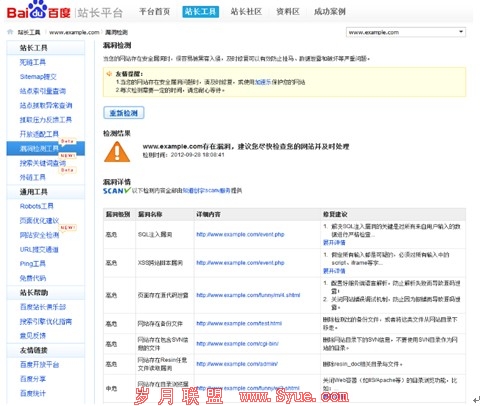Click the orange warning triangle icon
Image resolution: width=481 pixels, height=406 pixels.
tap(117, 152)
